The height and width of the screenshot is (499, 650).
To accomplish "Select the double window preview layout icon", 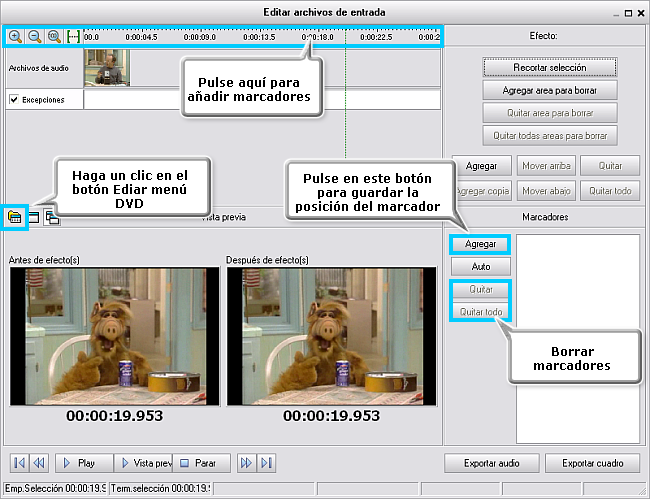I will pyautogui.click(x=52, y=217).
